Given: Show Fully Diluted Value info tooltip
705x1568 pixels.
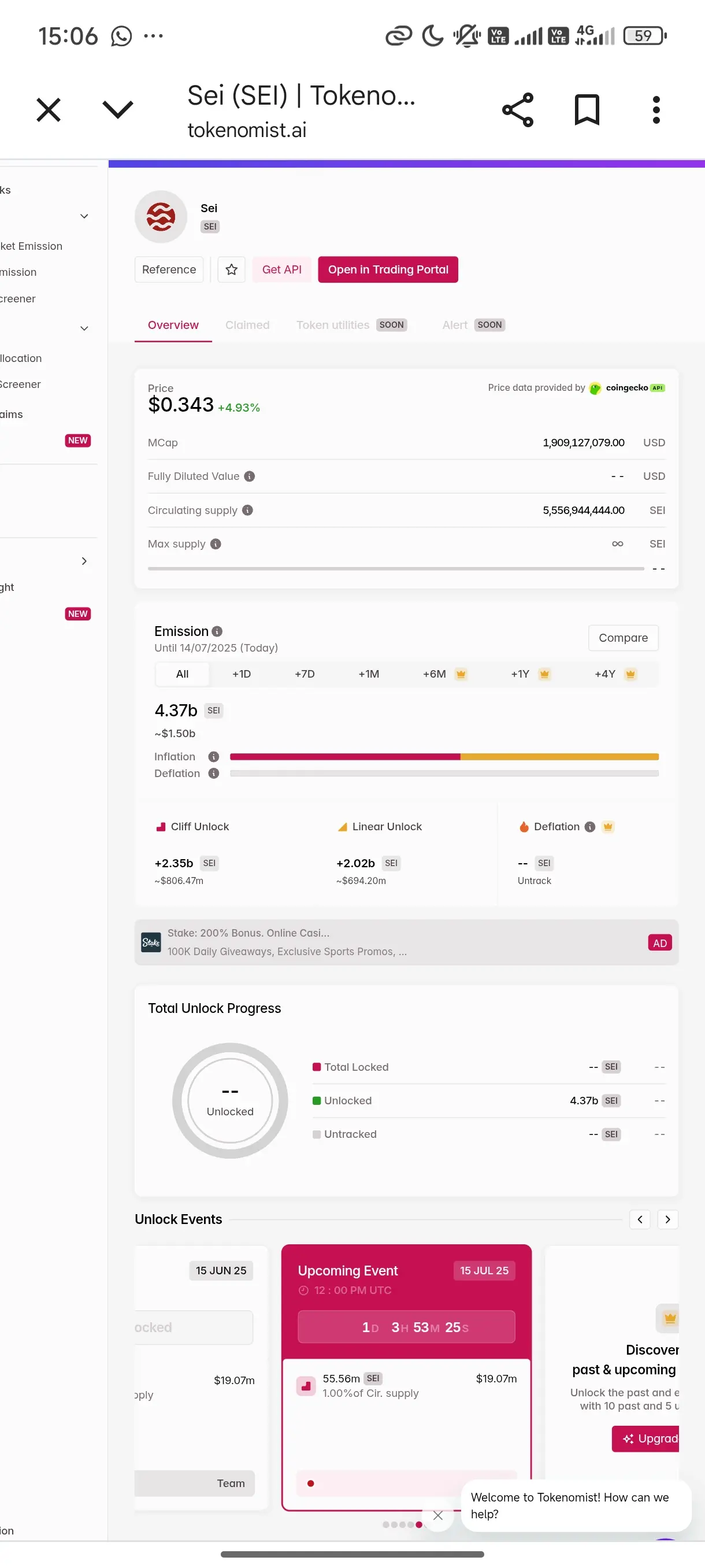Looking at the screenshot, I should 250,476.
